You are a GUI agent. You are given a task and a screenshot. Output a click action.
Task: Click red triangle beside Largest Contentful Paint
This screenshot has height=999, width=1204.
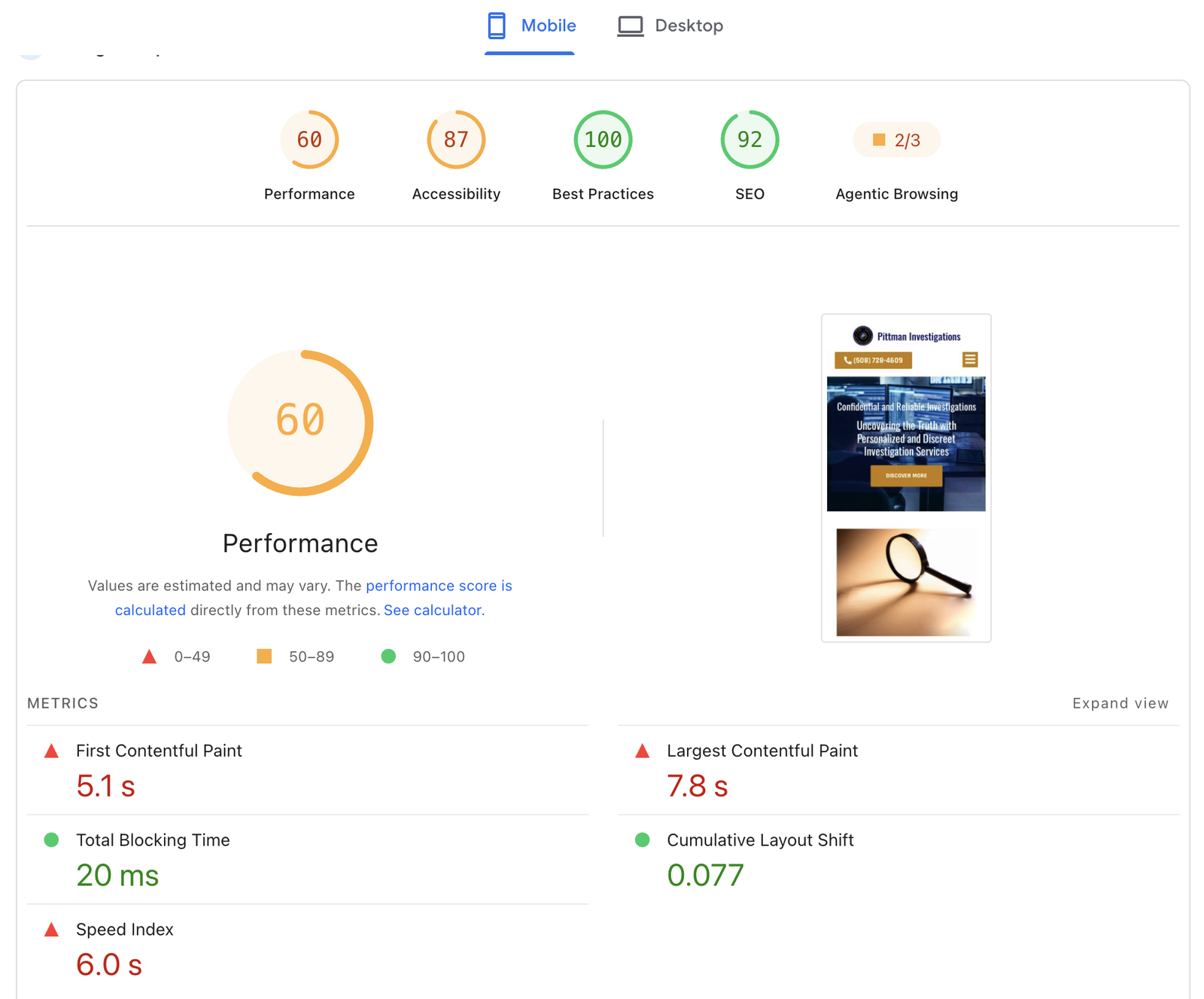(642, 751)
